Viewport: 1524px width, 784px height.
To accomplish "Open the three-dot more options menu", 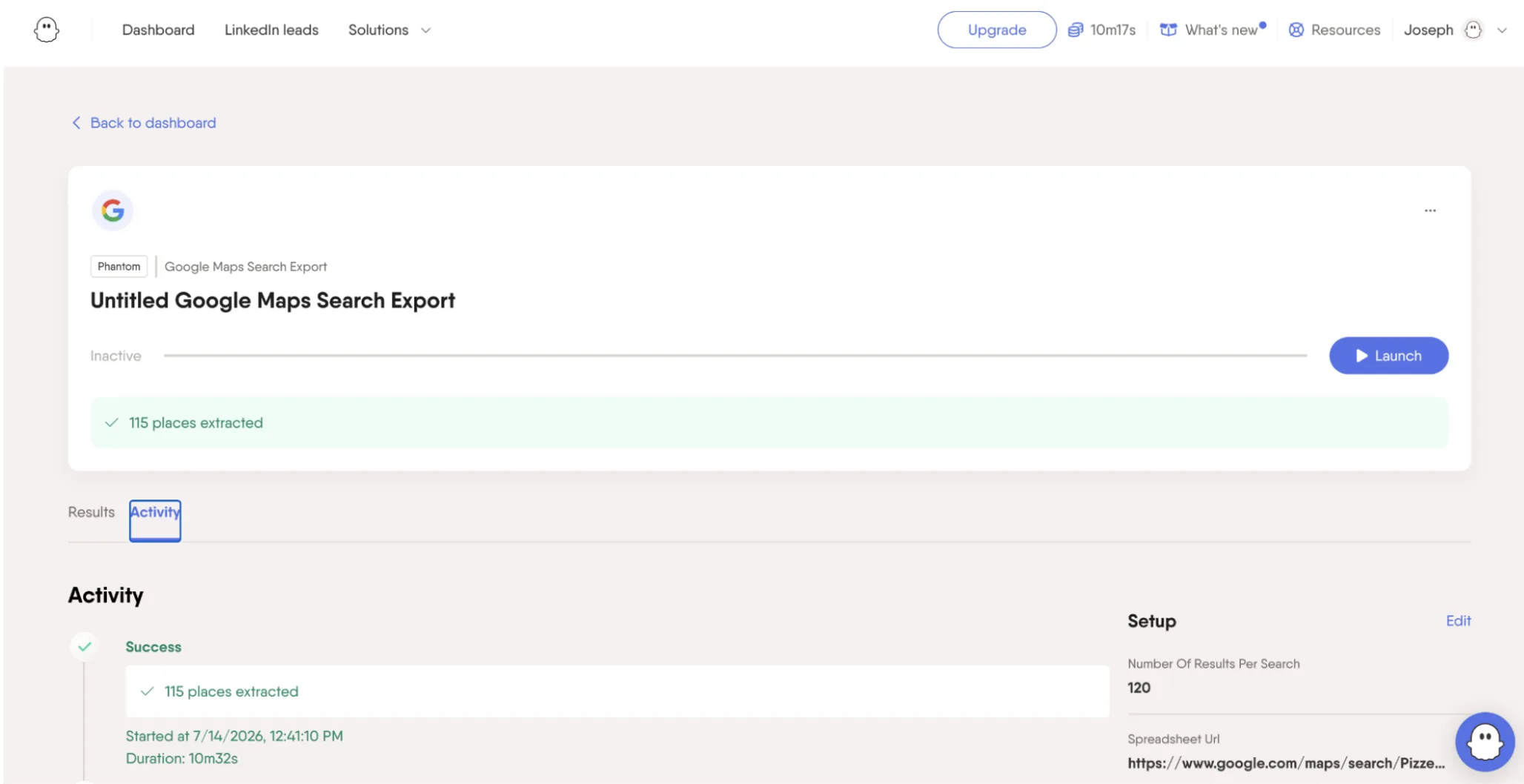I will (1430, 210).
